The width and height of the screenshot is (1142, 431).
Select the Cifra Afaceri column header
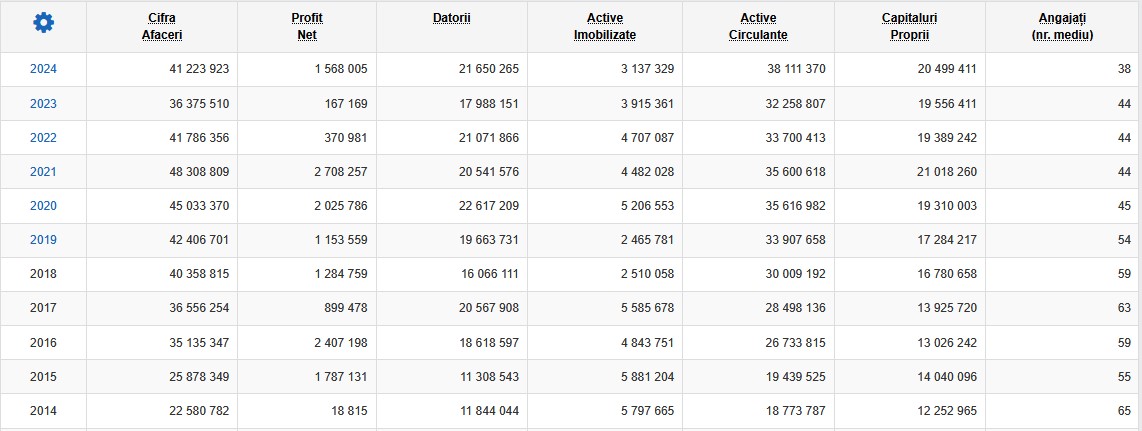tap(162, 26)
